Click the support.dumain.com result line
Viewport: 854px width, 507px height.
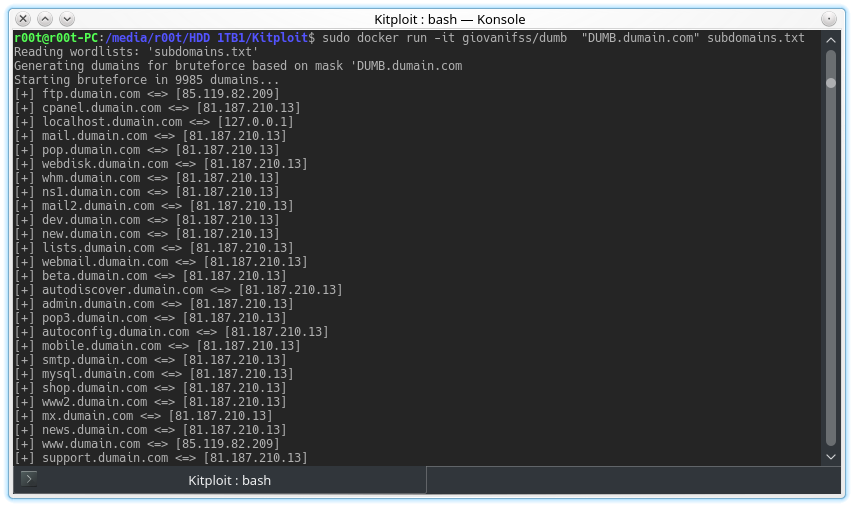pos(161,458)
